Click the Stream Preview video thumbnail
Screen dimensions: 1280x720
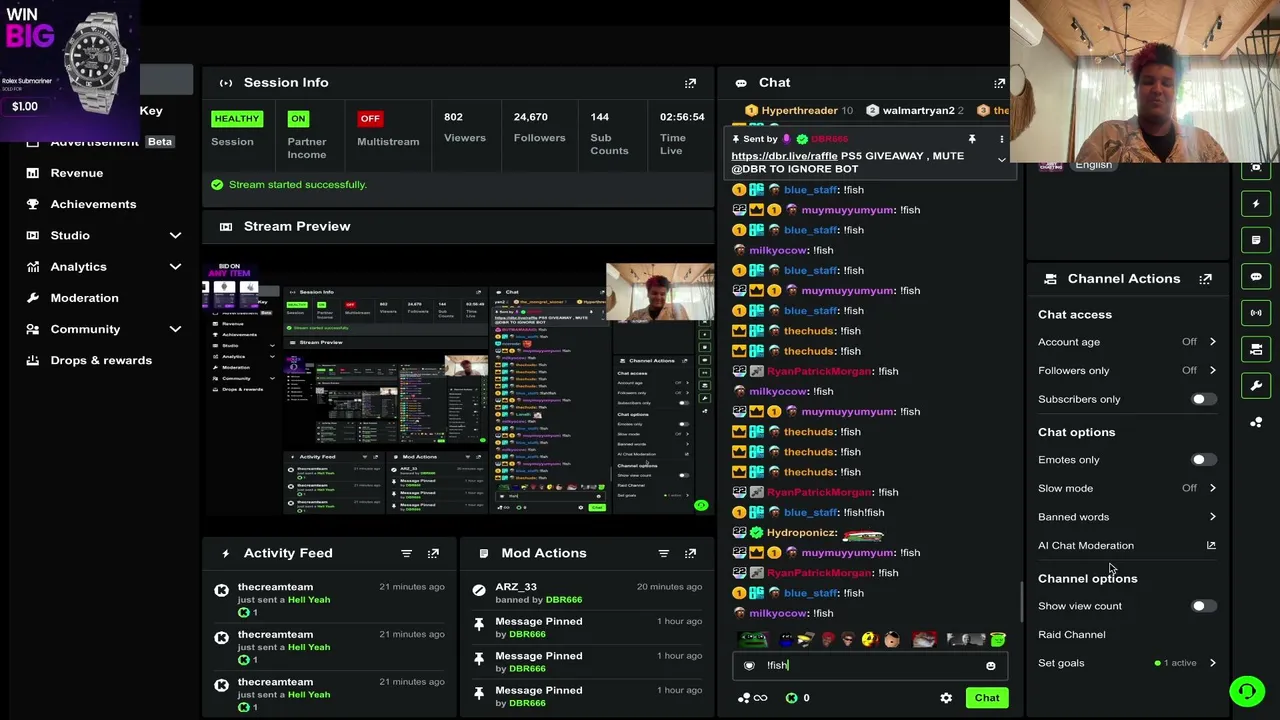point(459,388)
